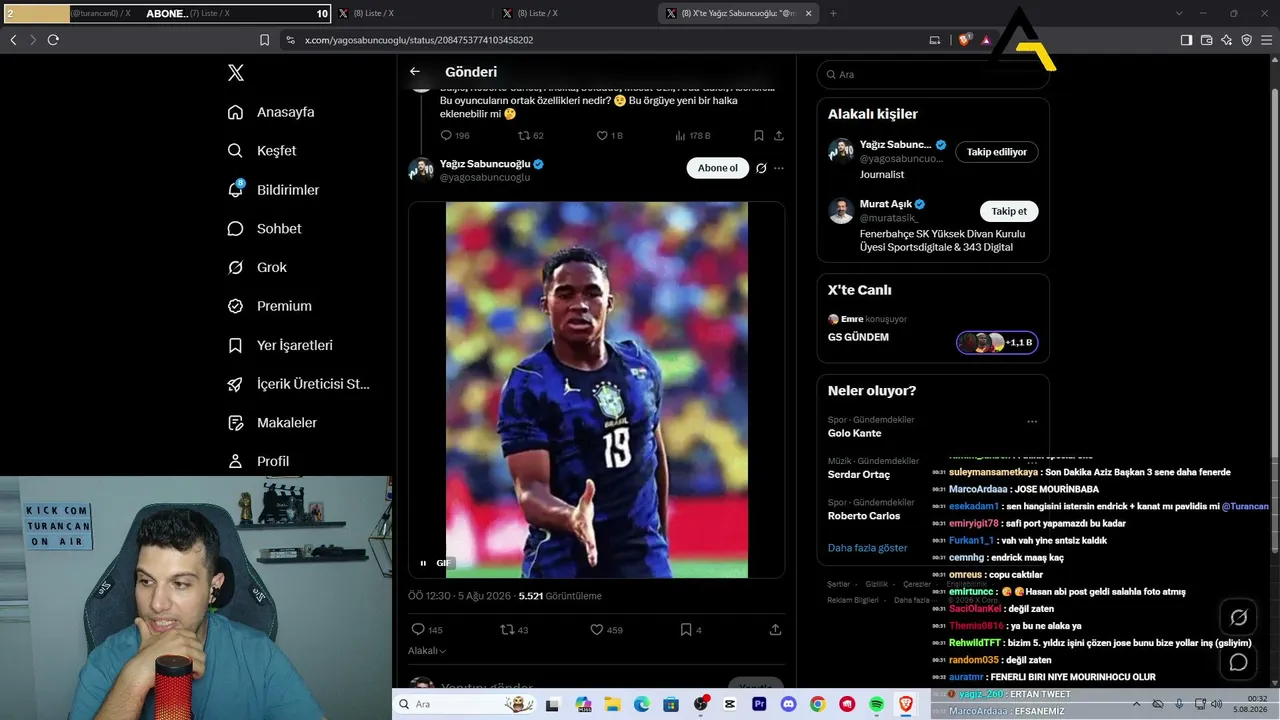
Task: Open Yer İşaretleri bookmarks
Action: point(280,345)
